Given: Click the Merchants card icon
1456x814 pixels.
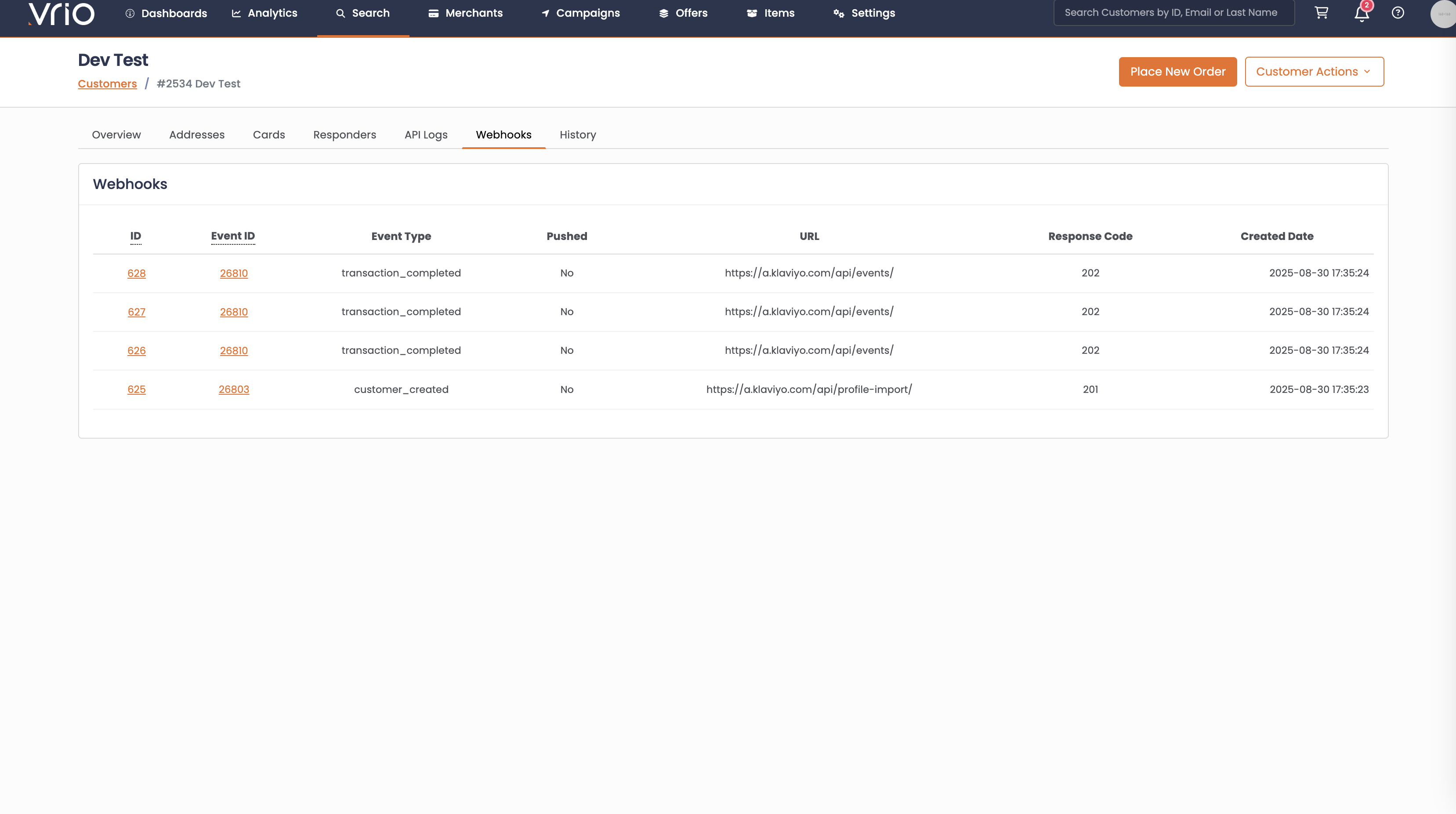Looking at the screenshot, I should (434, 13).
